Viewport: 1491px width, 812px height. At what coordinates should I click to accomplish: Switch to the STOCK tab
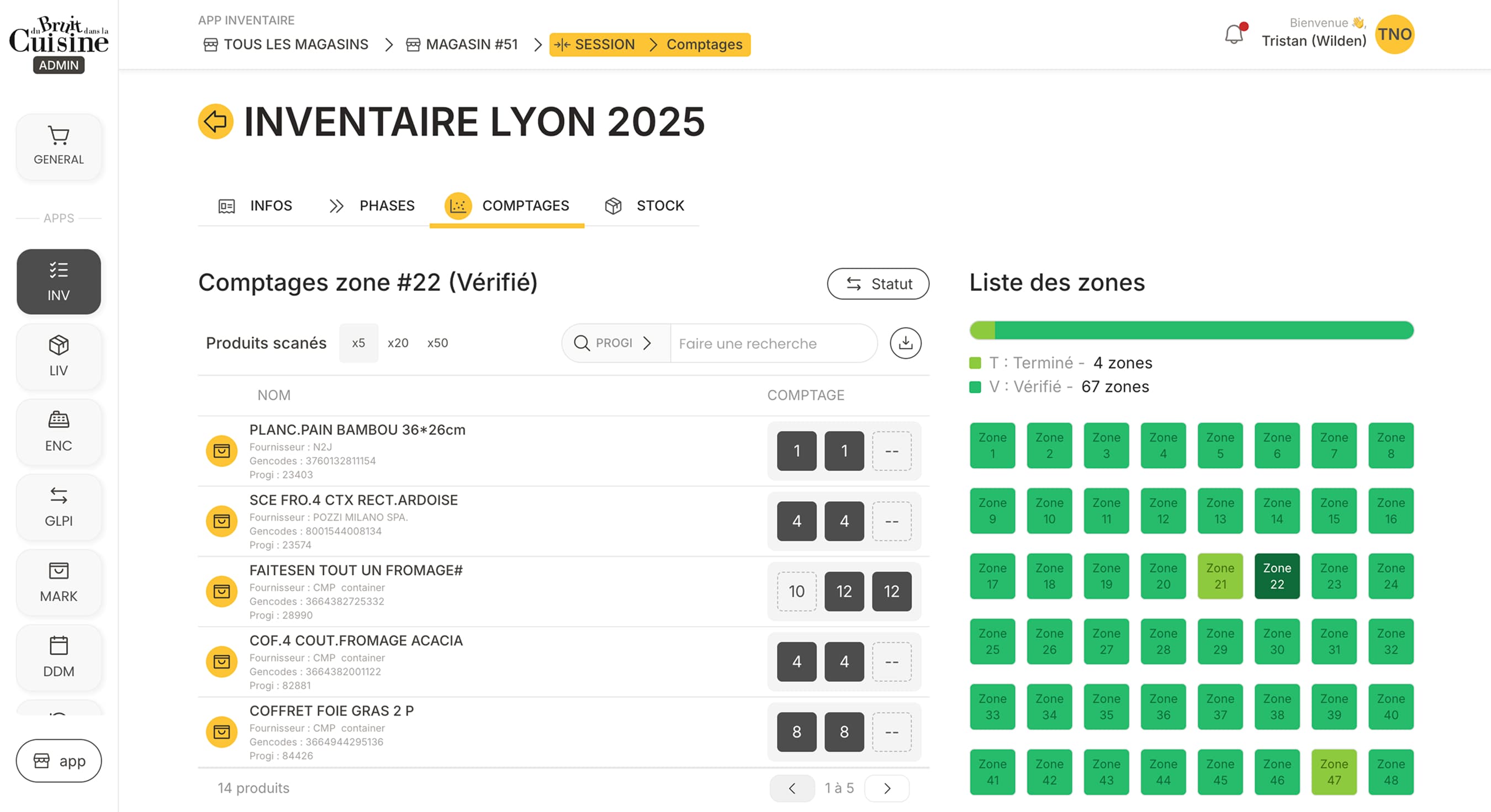click(644, 205)
